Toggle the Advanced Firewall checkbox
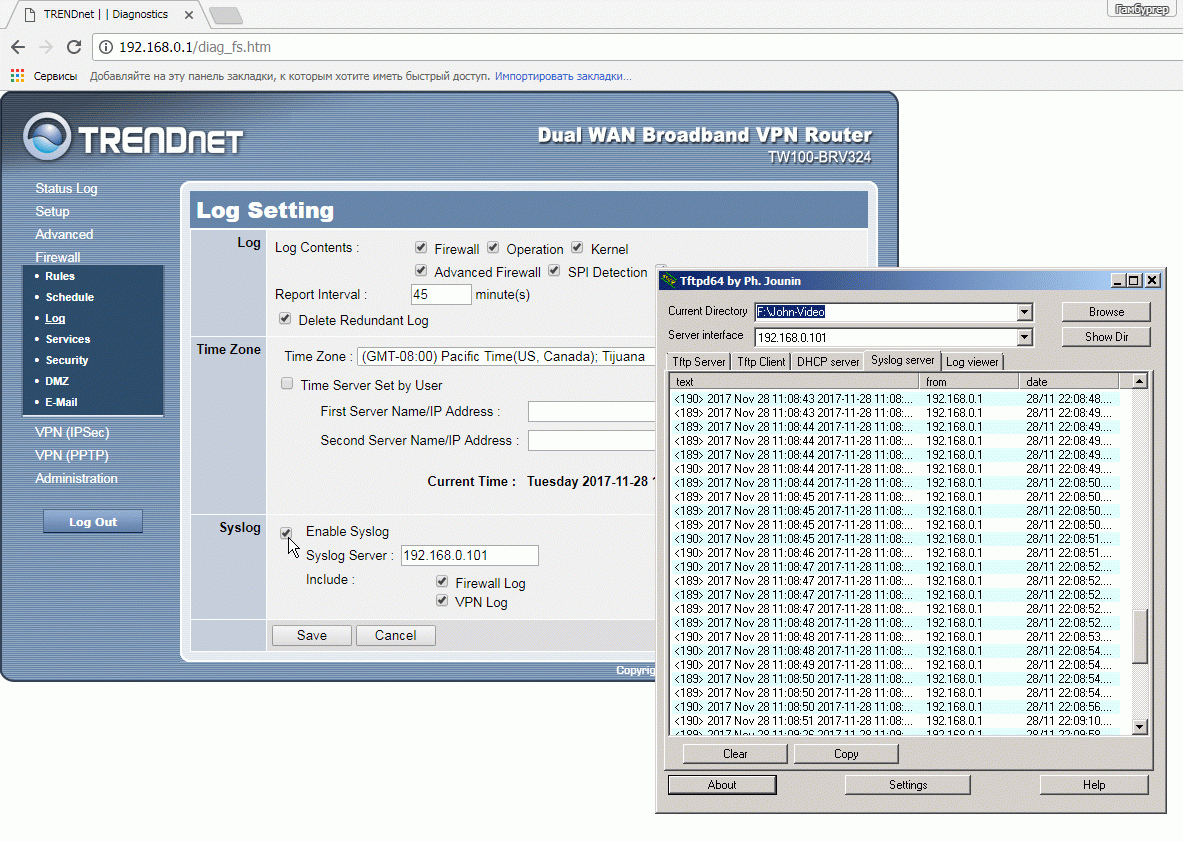The image size is (1183, 842). pos(421,270)
